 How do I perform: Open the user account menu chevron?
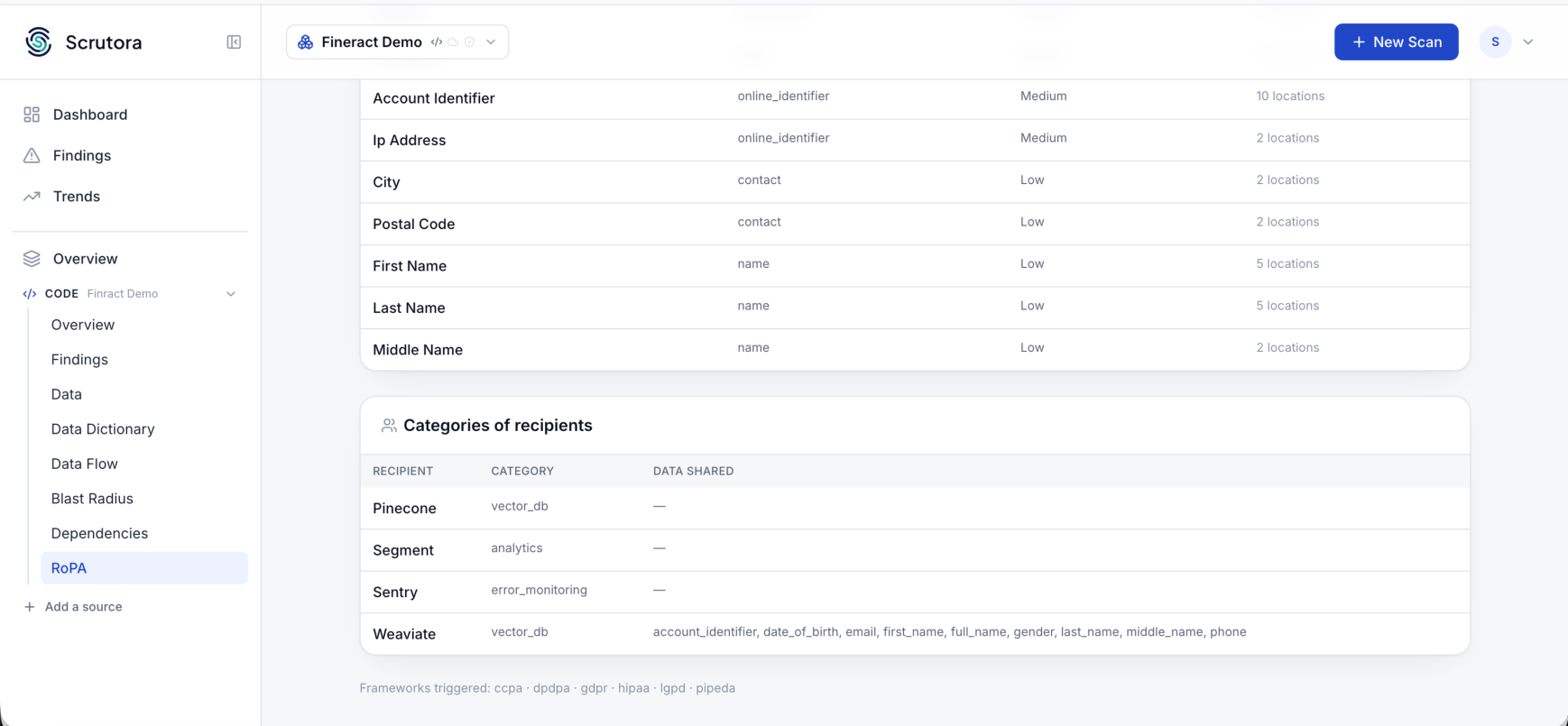1528,42
